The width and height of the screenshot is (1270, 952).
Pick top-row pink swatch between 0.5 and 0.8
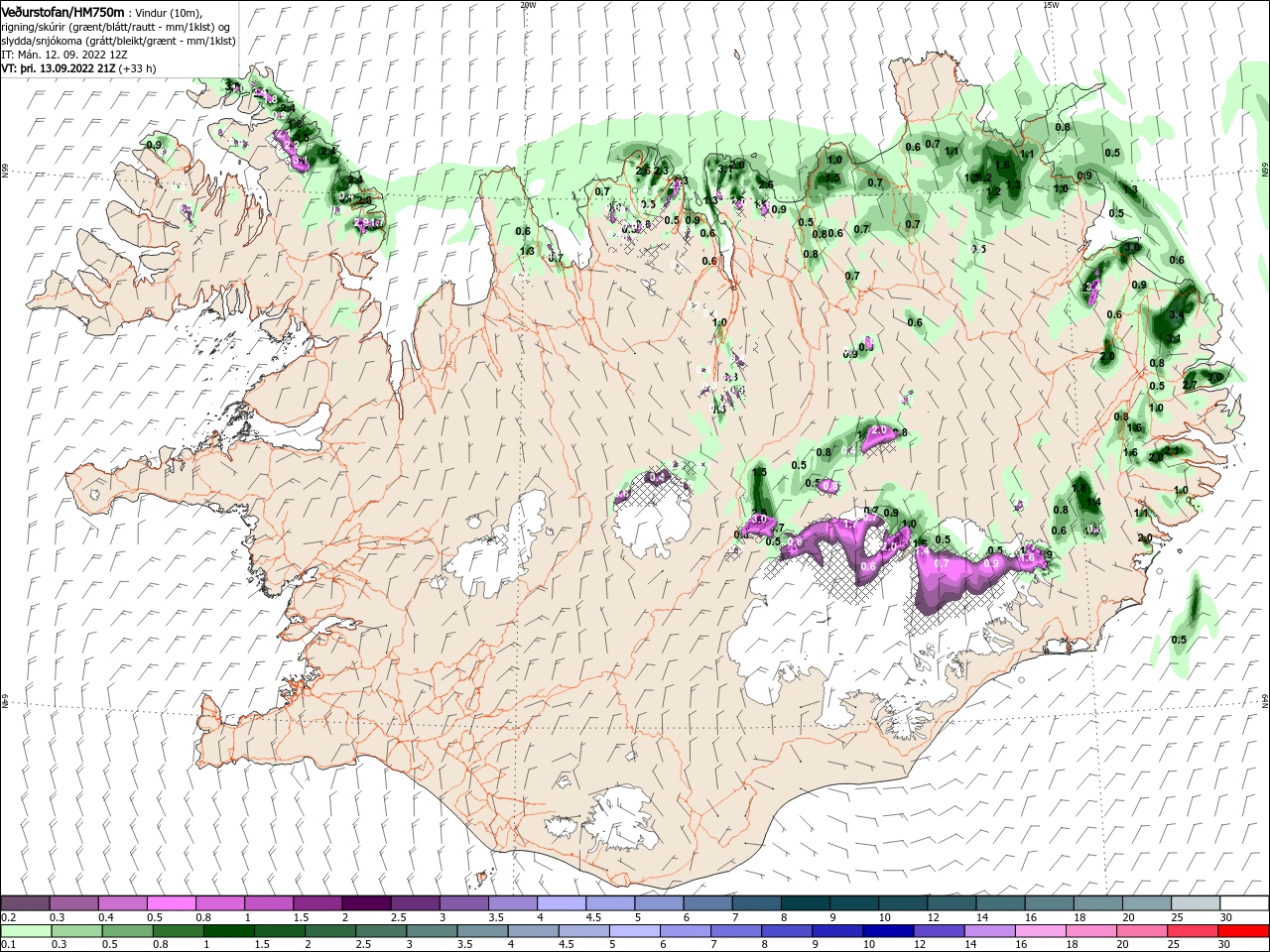(x=171, y=903)
